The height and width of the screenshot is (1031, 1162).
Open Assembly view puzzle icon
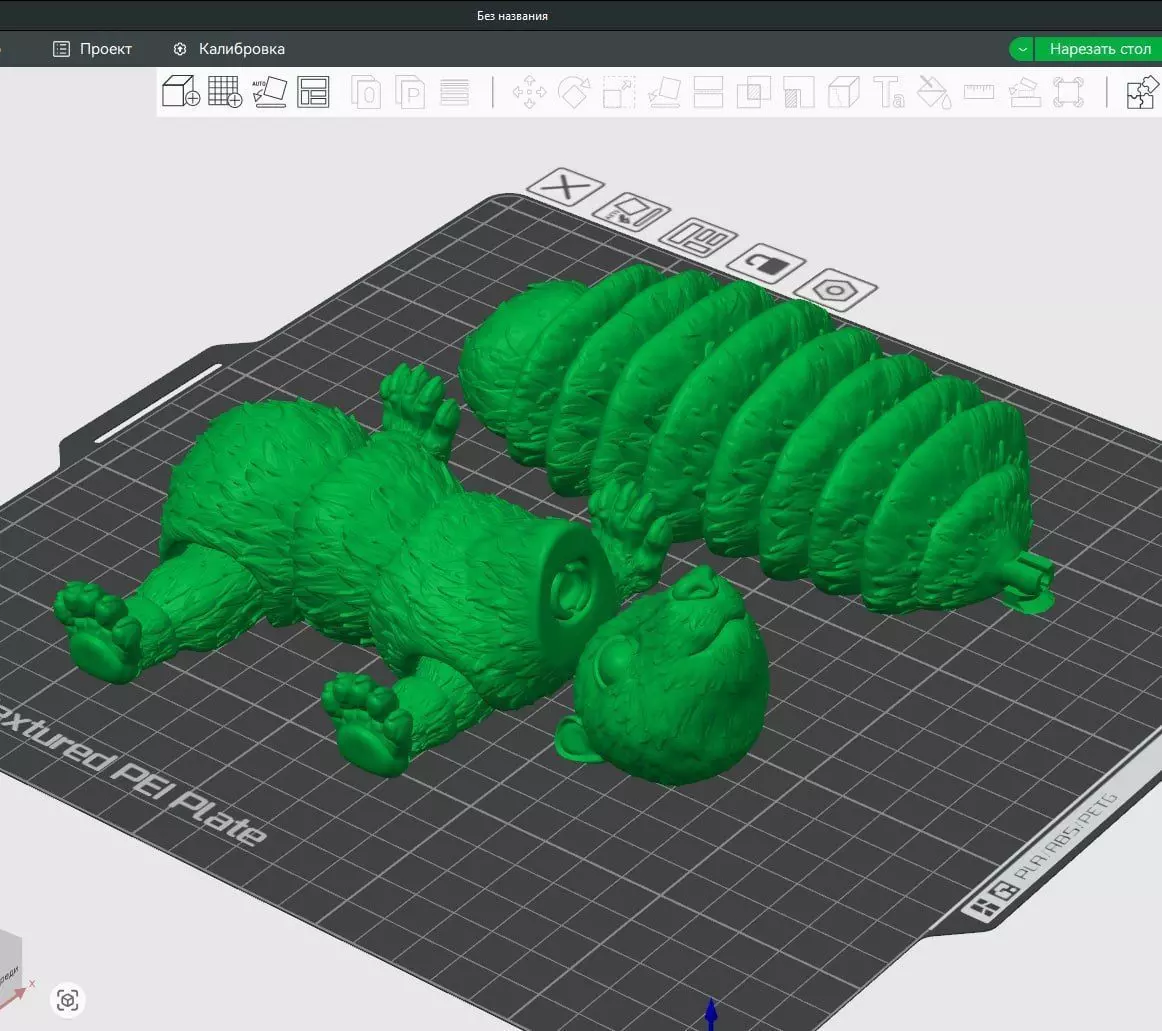click(x=1143, y=93)
